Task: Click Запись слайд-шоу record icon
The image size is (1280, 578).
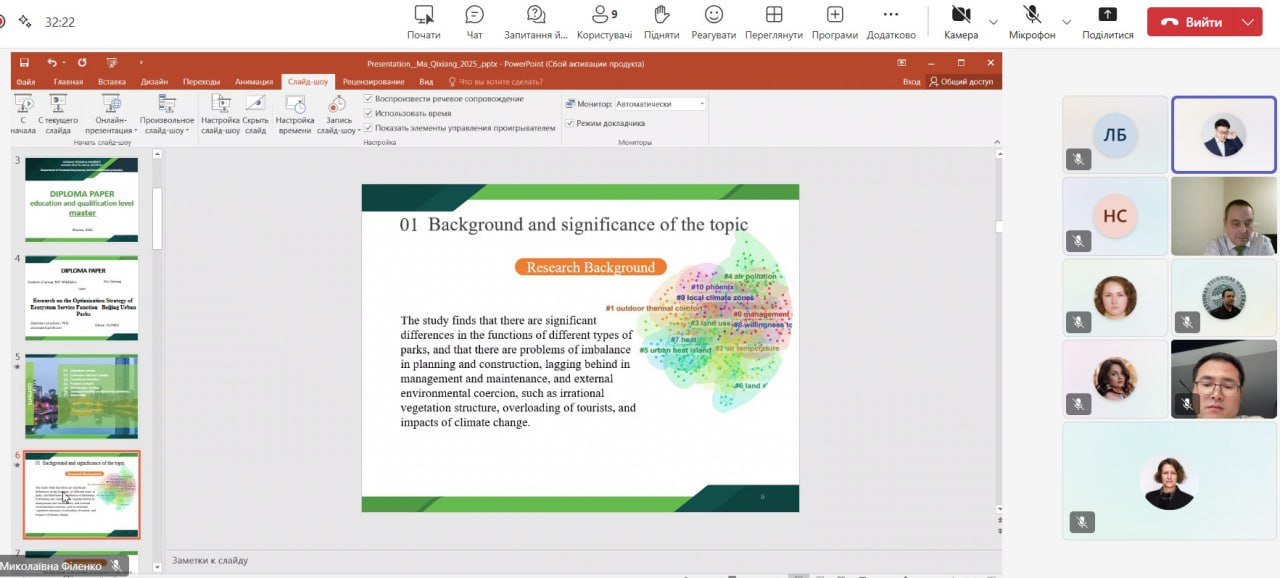Action: pos(338,104)
